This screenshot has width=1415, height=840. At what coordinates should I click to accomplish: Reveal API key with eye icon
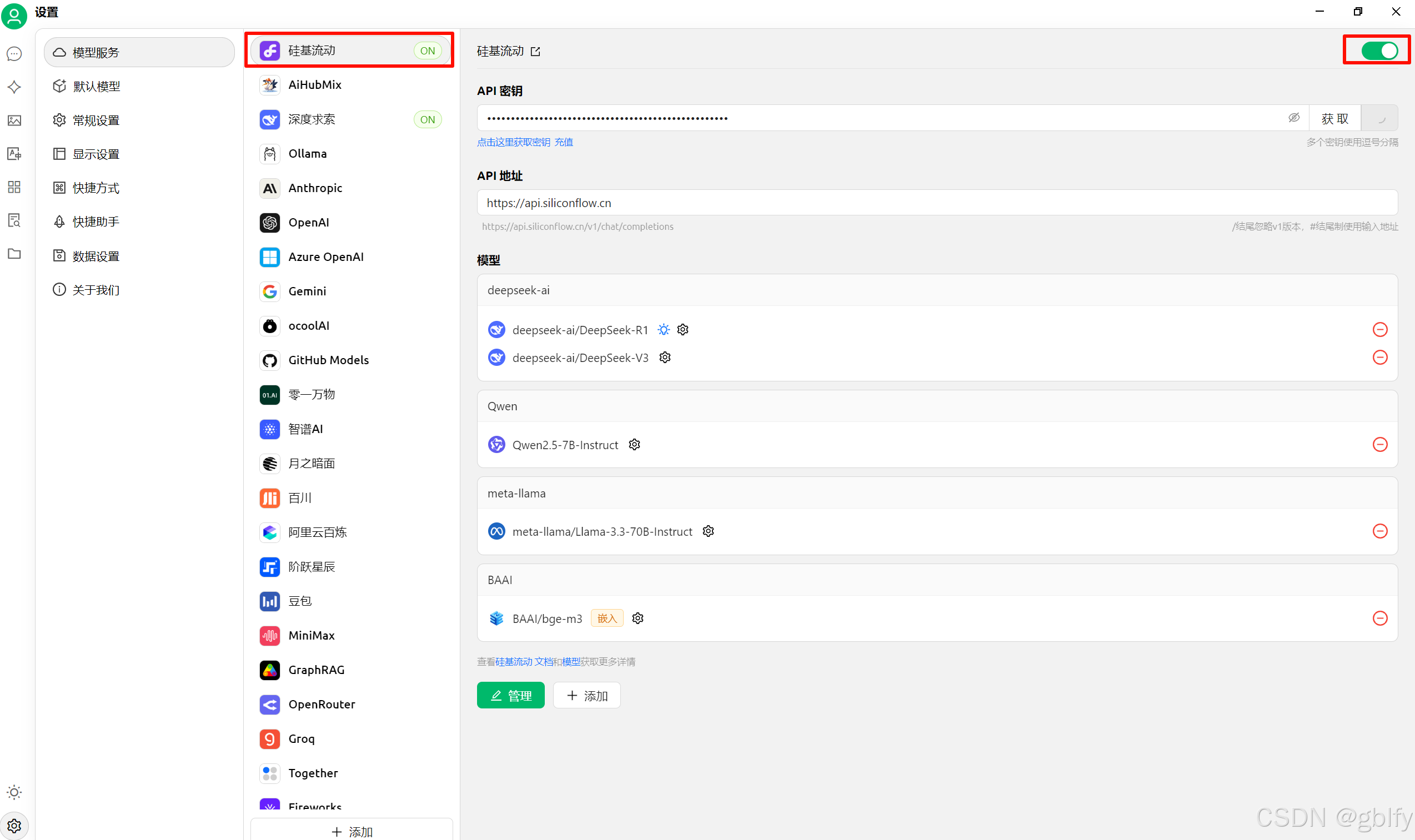click(1293, 118)
